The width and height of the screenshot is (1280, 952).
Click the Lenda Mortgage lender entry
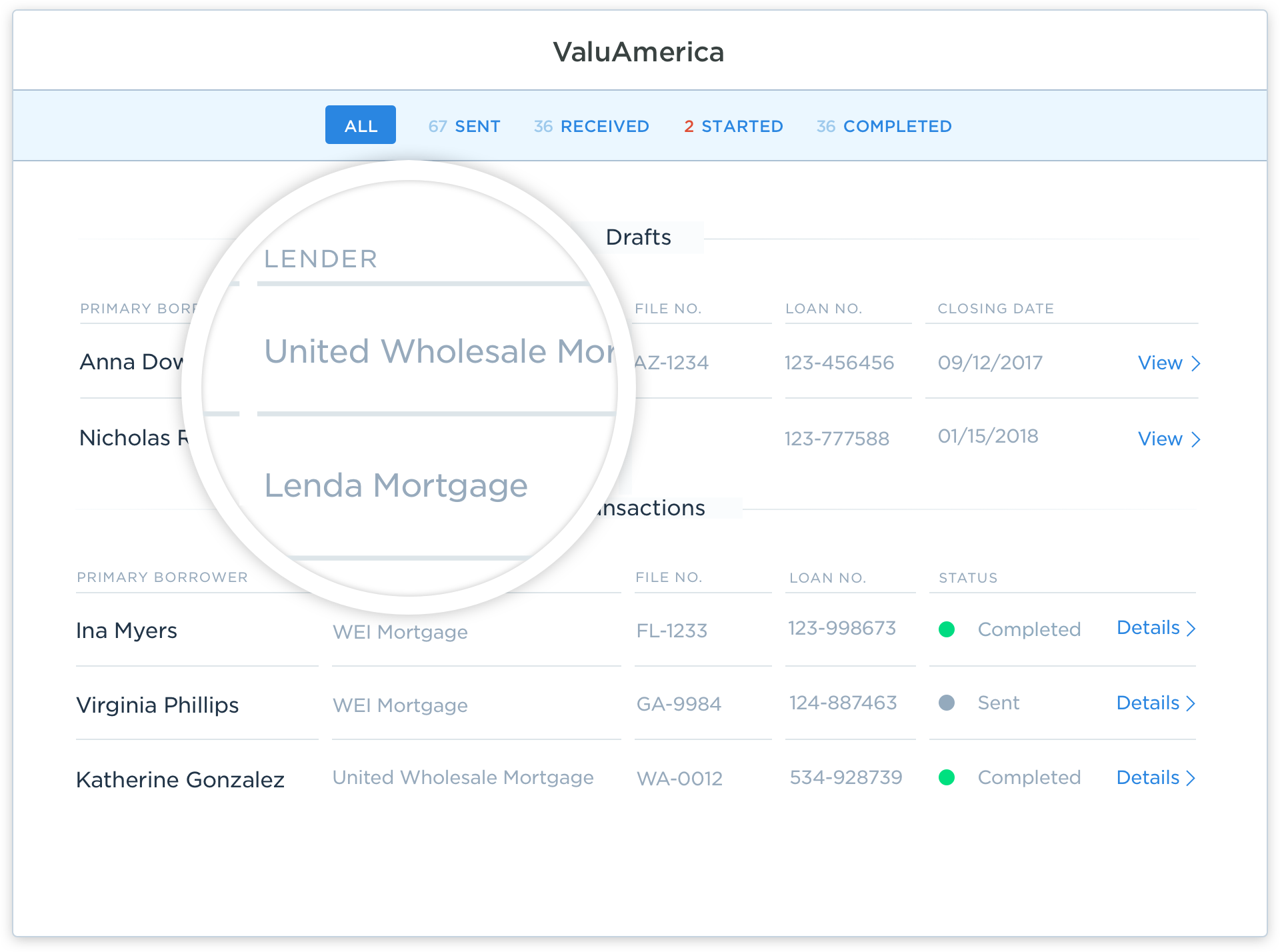[x=396, y=485]
